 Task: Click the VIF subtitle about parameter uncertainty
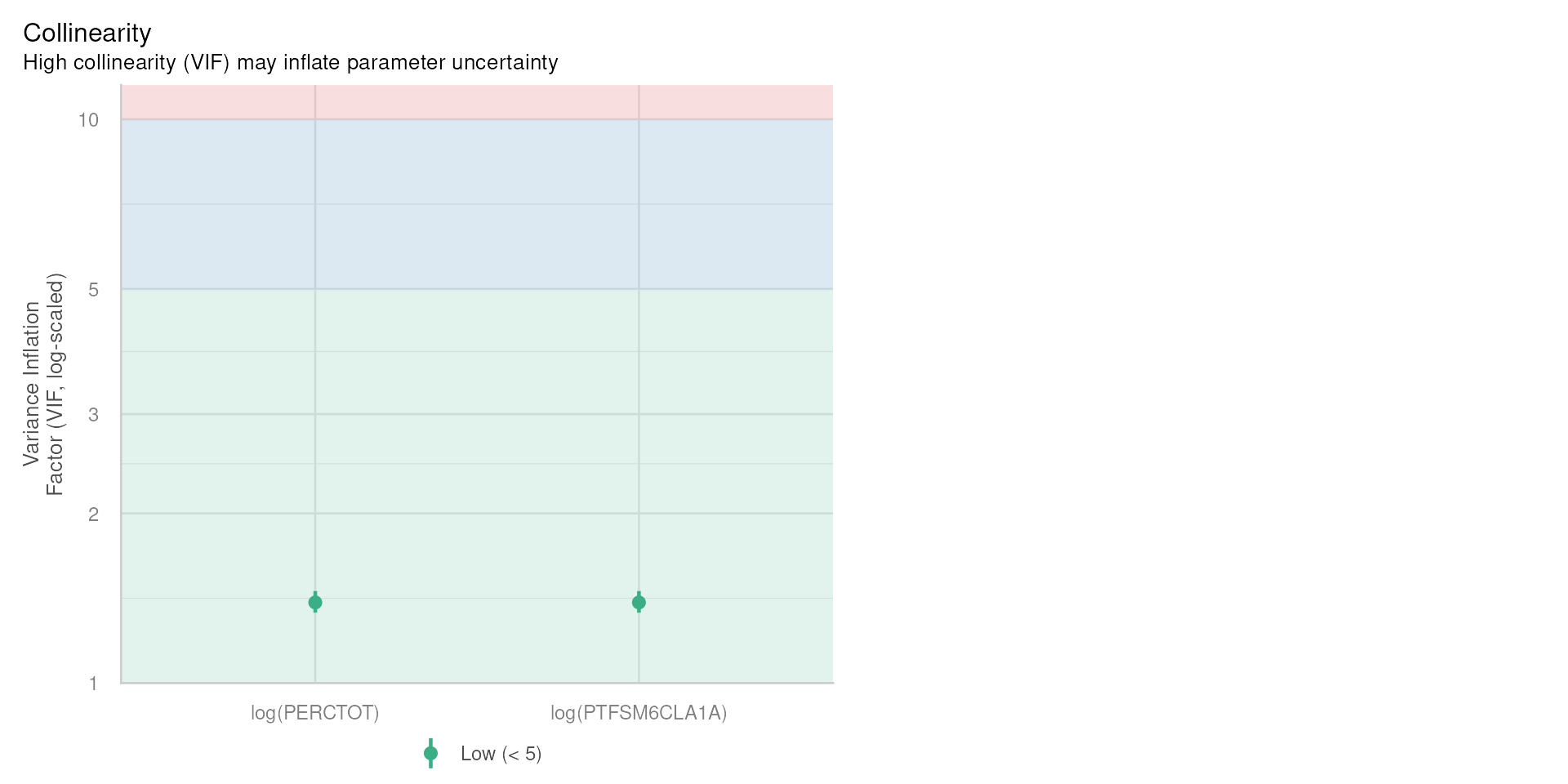tap(291, 63)
